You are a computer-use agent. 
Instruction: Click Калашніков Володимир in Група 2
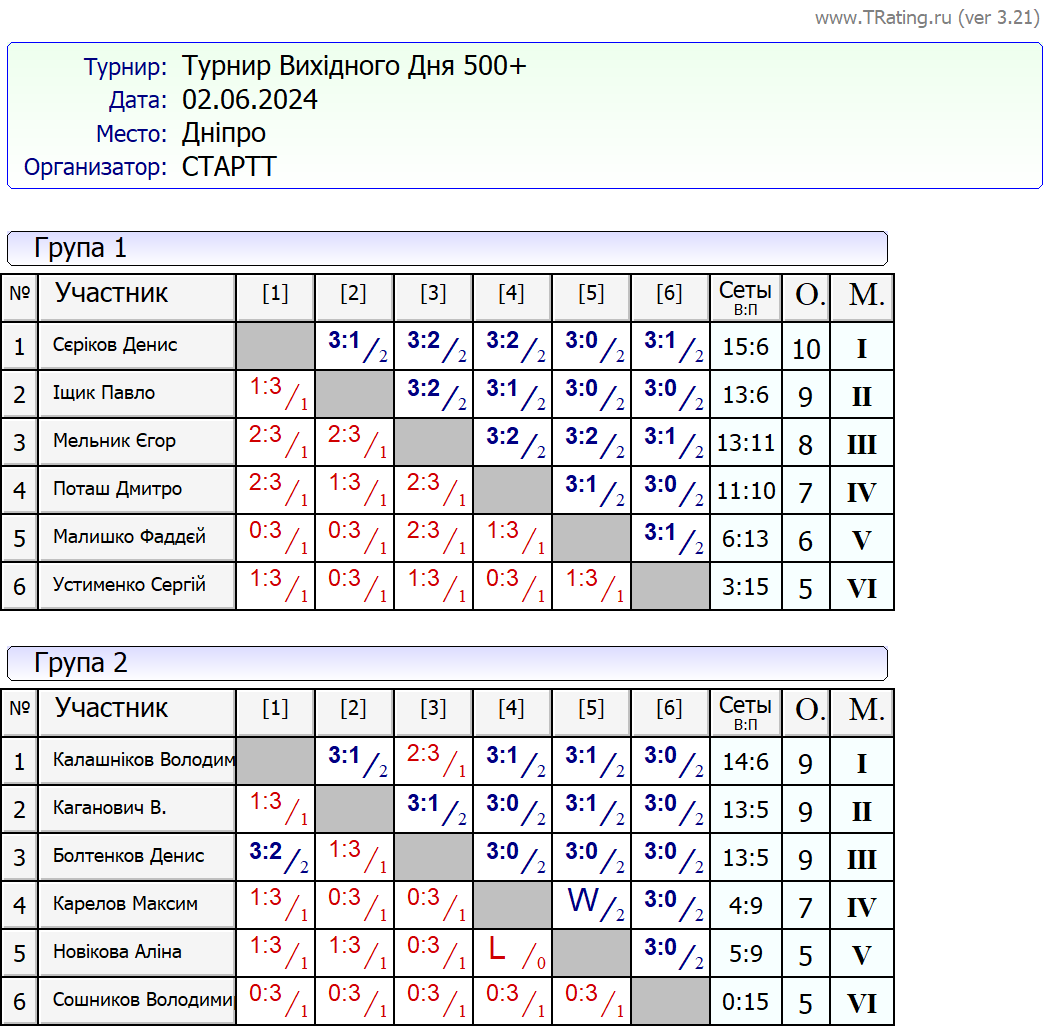136,761
